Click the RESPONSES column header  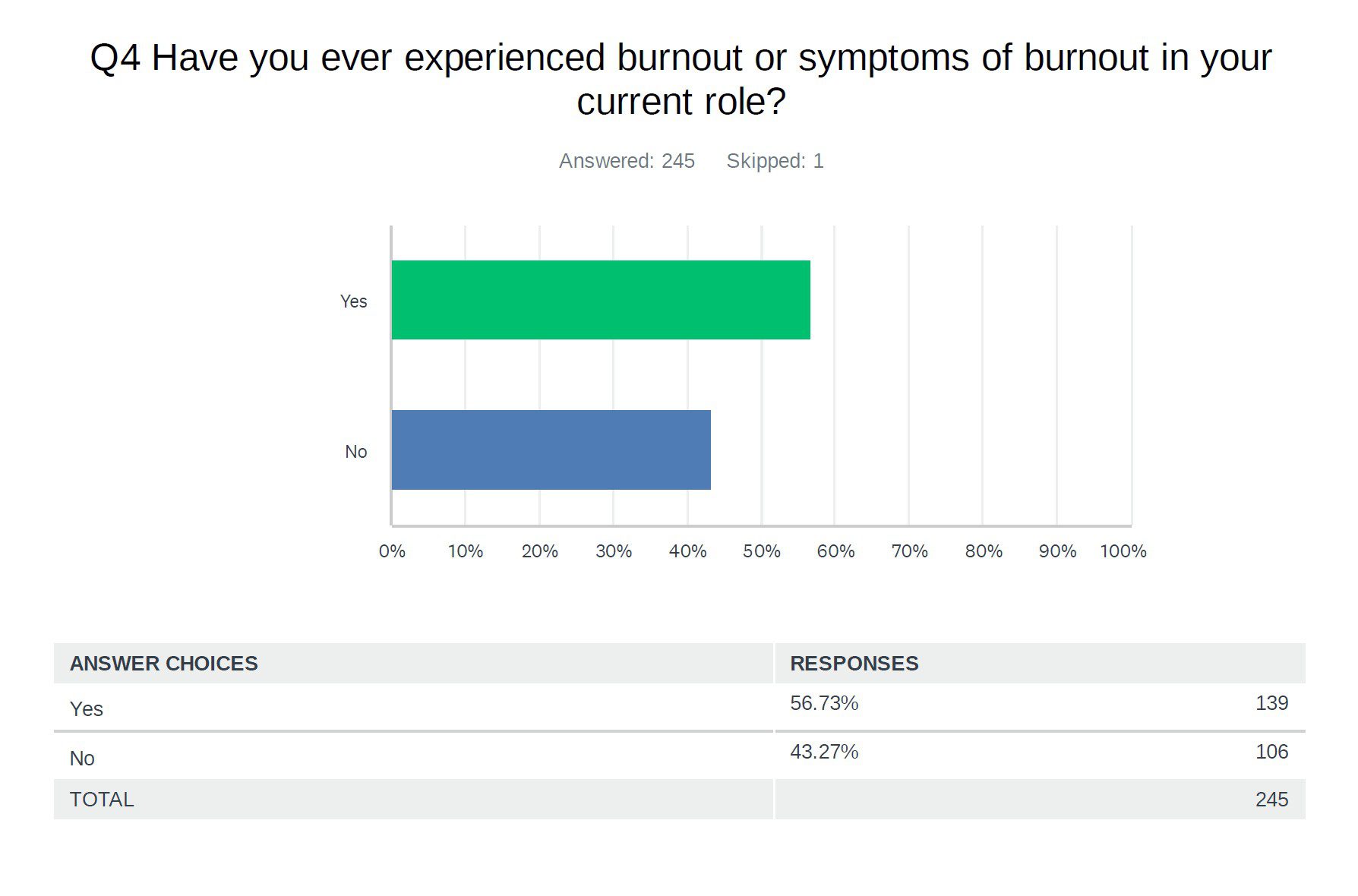[854, 664]
